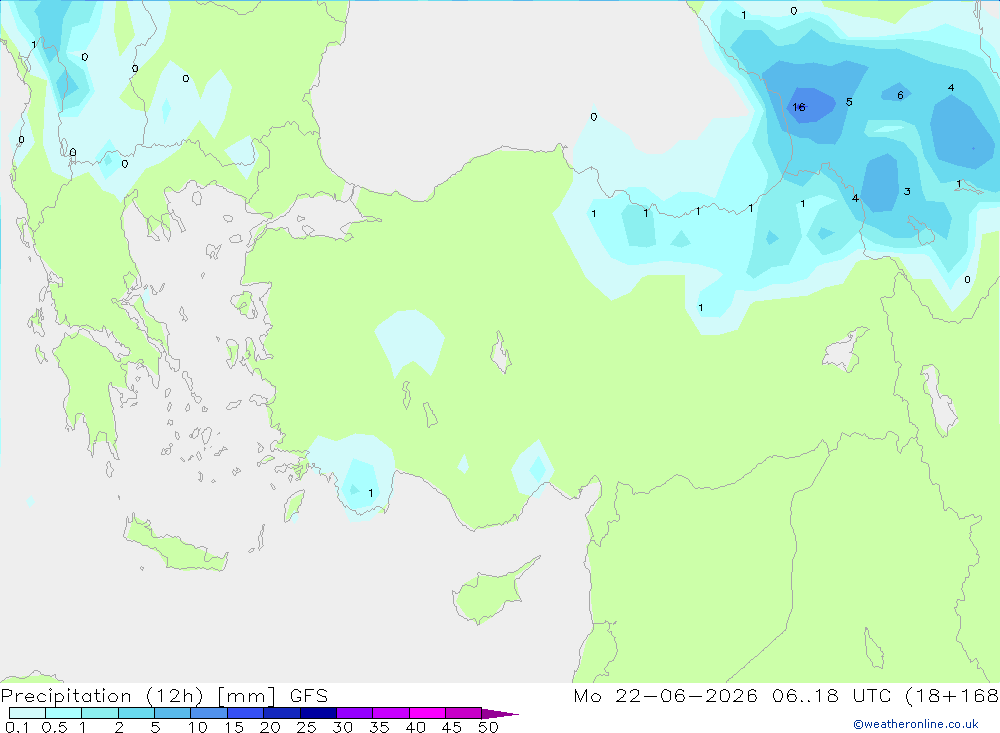This screenshot has height=733, width=1000.
Task: Click the legend label 10
Action: [x=198, y=727]
